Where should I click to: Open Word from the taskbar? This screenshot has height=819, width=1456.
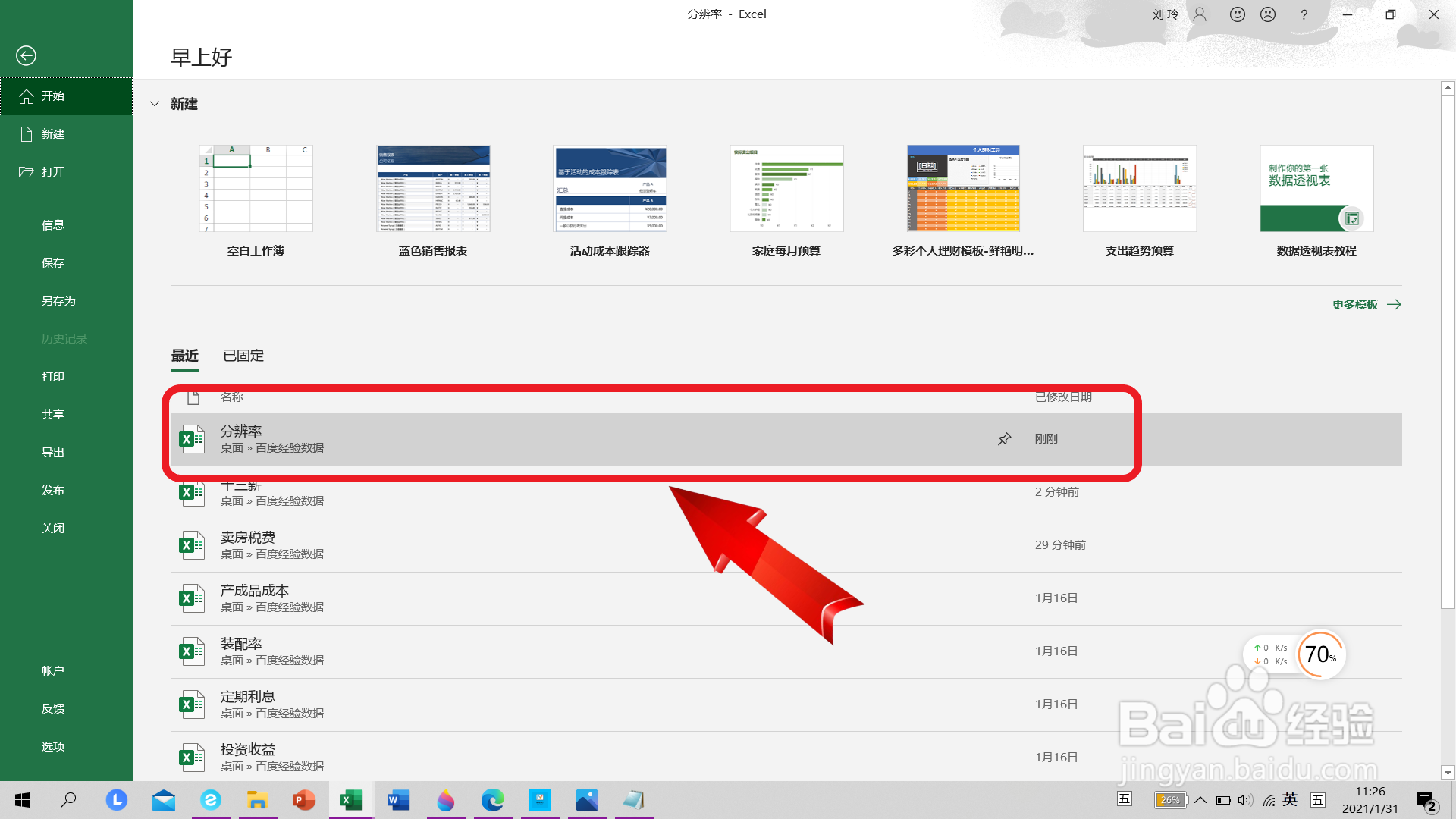(x=398, y=800)
